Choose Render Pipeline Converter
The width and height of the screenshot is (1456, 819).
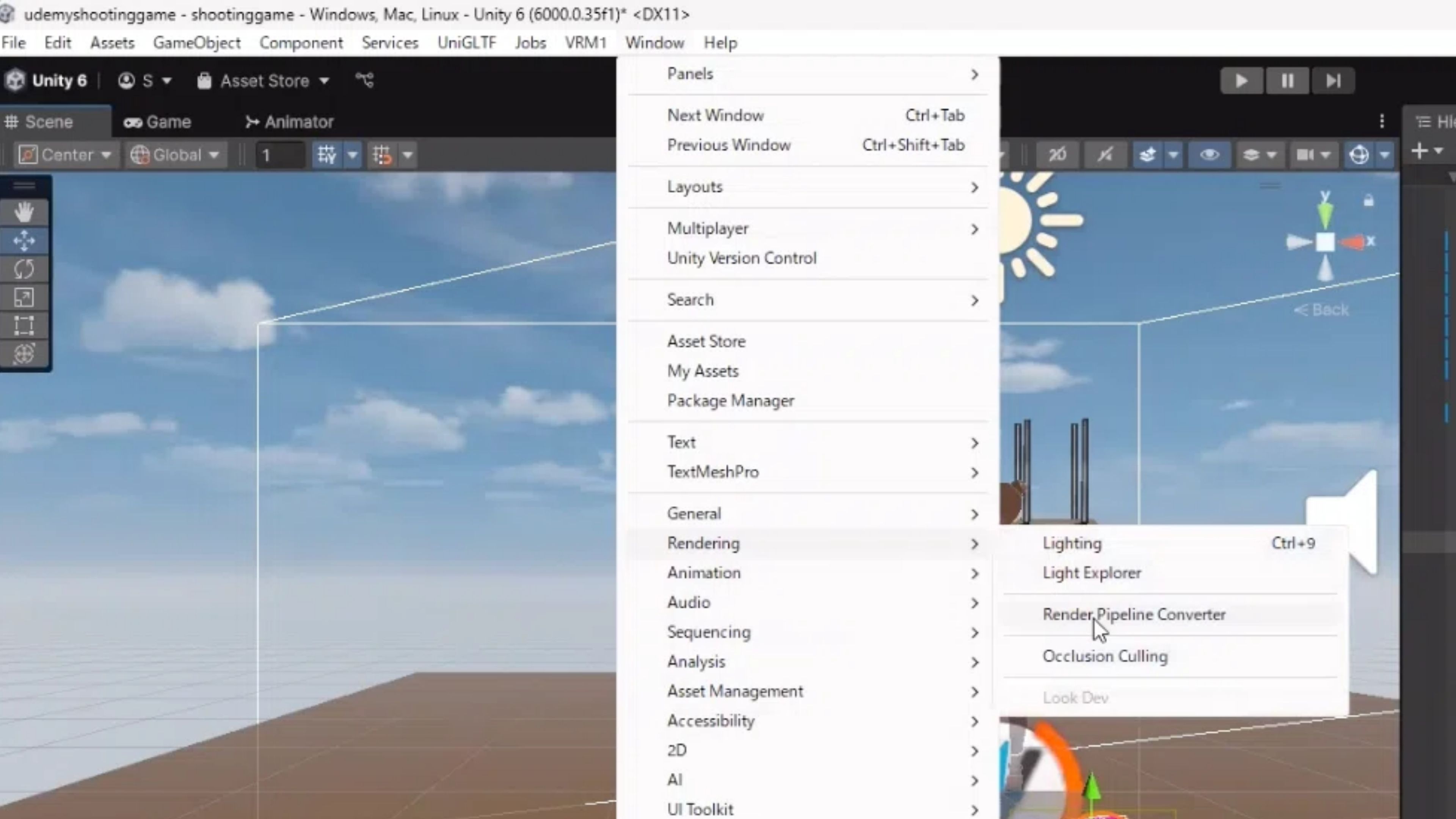pos(1170,614)
